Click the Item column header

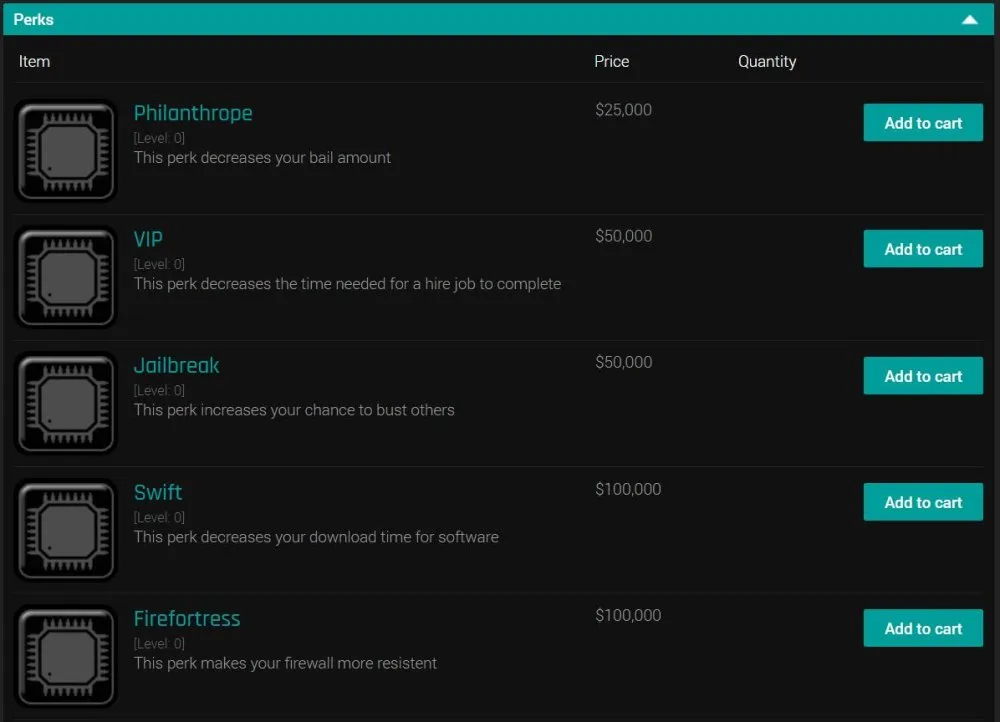(35, 61)
